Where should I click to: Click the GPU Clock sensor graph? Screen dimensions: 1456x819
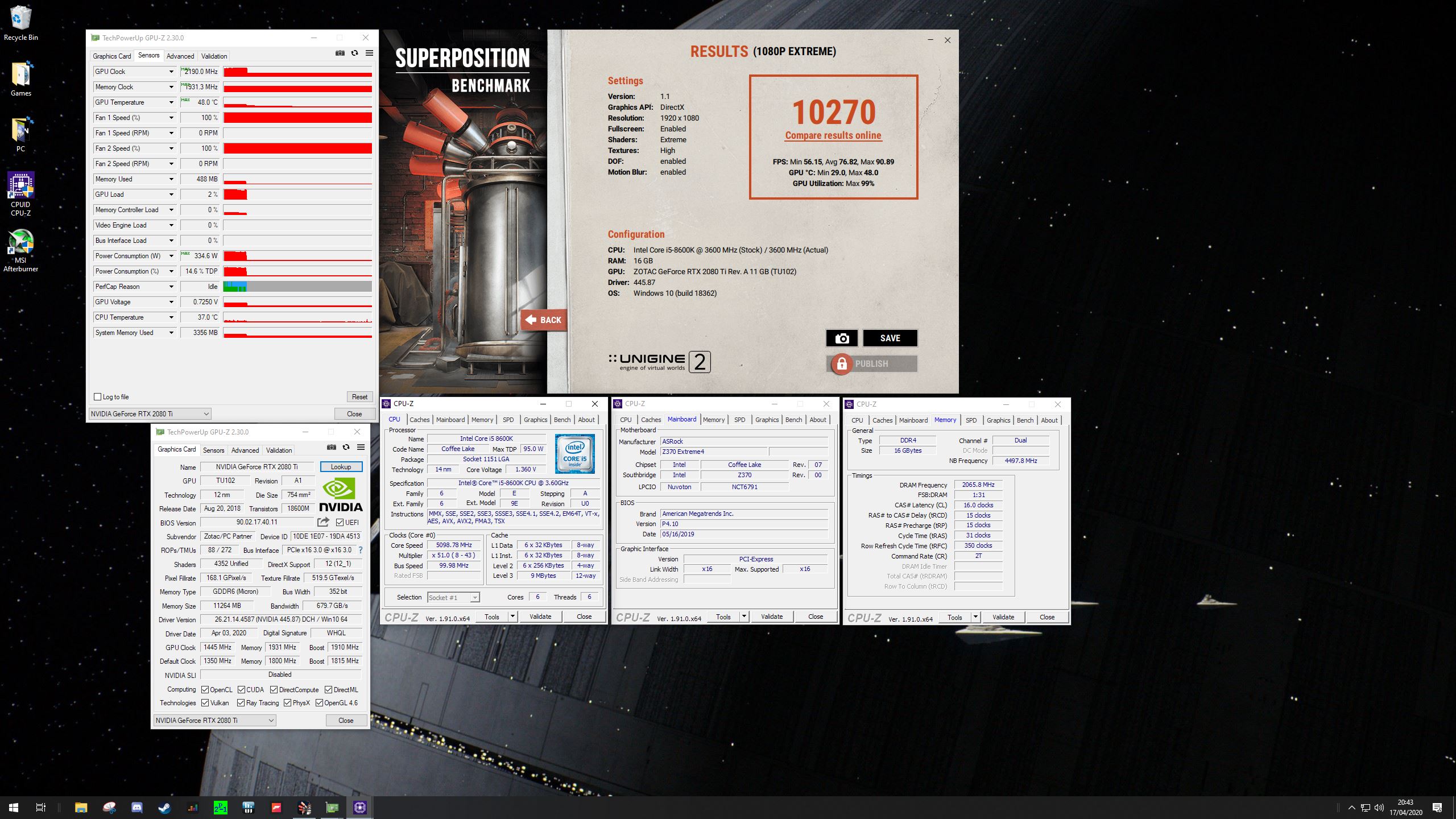[297, 72]
